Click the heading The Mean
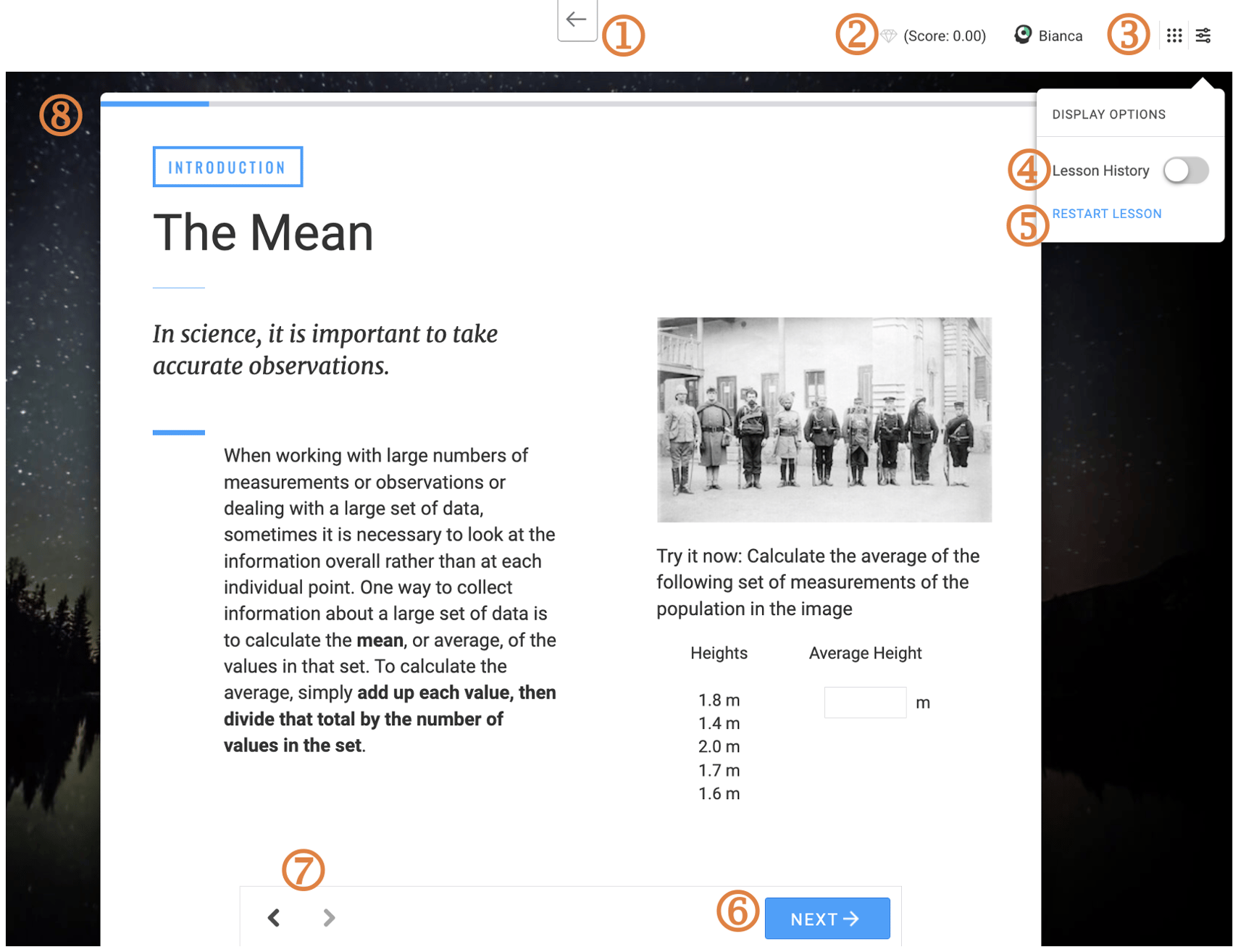This screenshot has width=1246, height=952. tap(263, 232)
